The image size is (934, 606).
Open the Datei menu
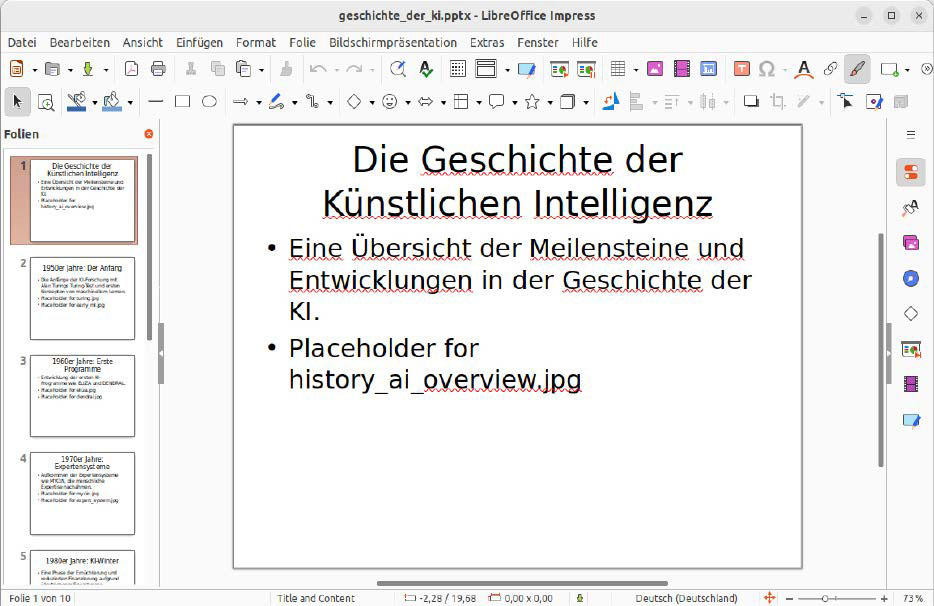[x=22, y=42]
